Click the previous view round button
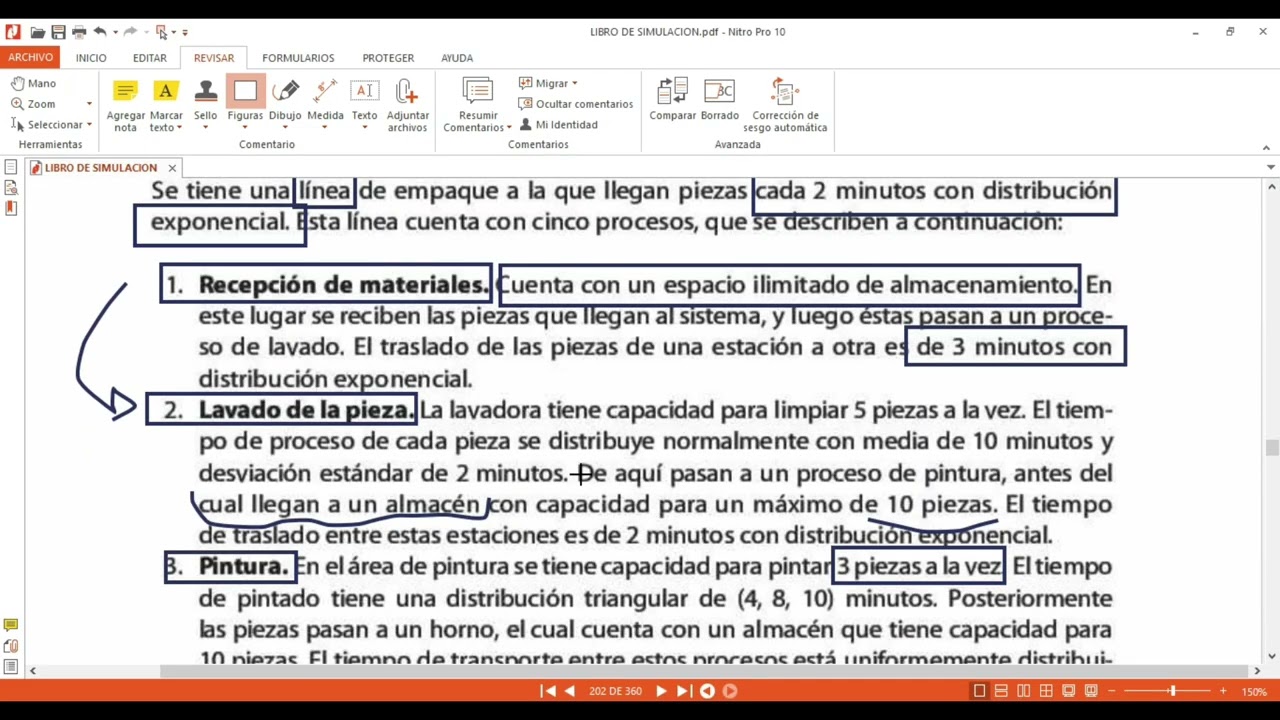This screenshot has width=1280, height=720. click(x=707, y=691)
